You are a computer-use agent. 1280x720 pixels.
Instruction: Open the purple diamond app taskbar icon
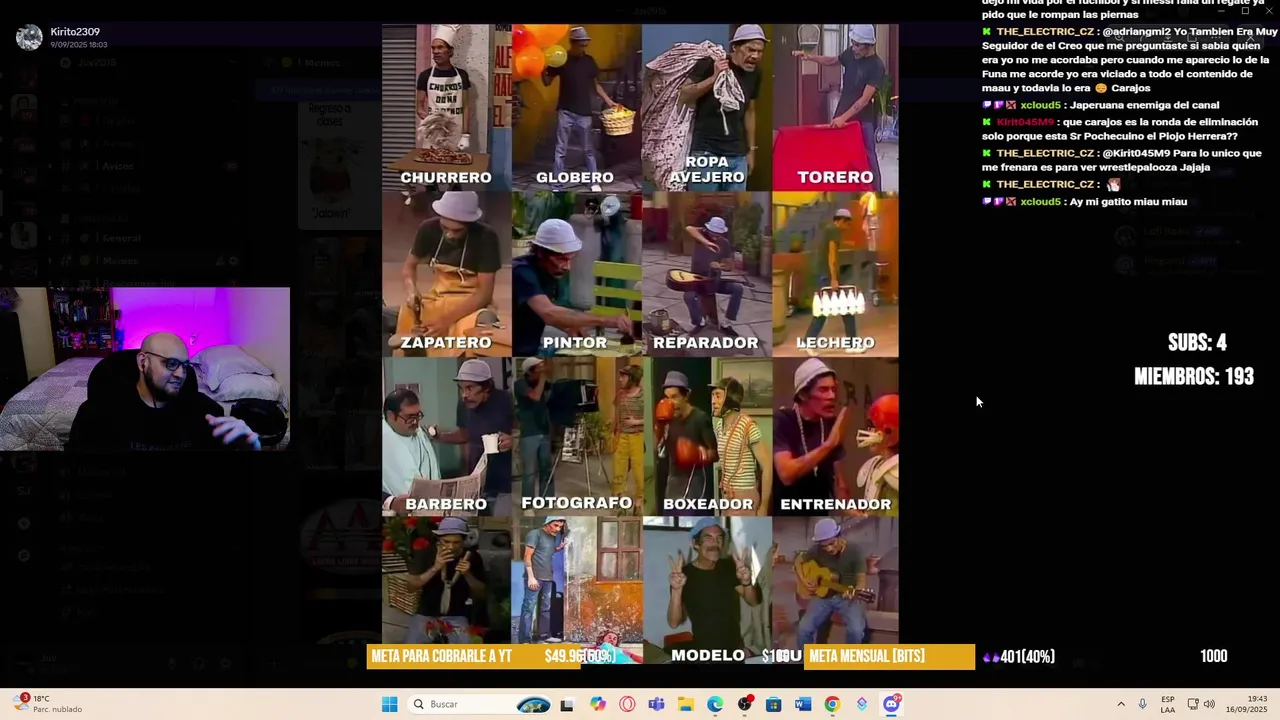[862, 704]
